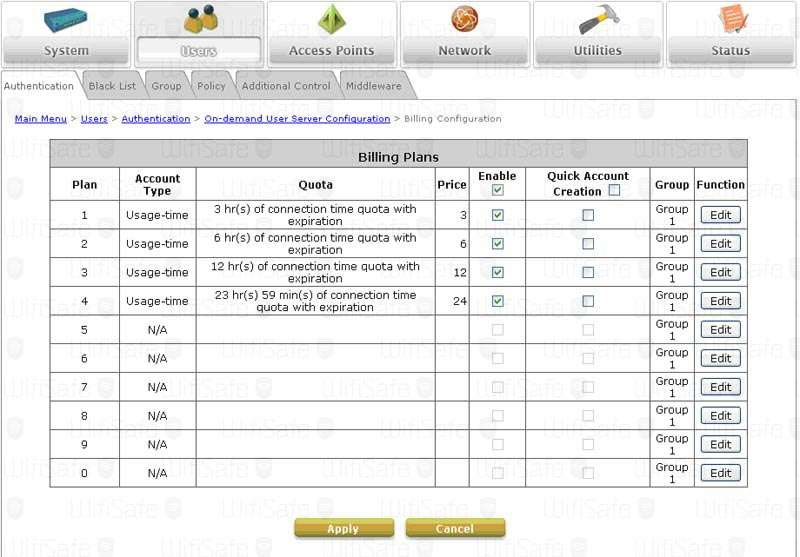The image size is (800, 557).
Task: Uncheck Enable for plan 4
Action: click(x=497, y=301)
